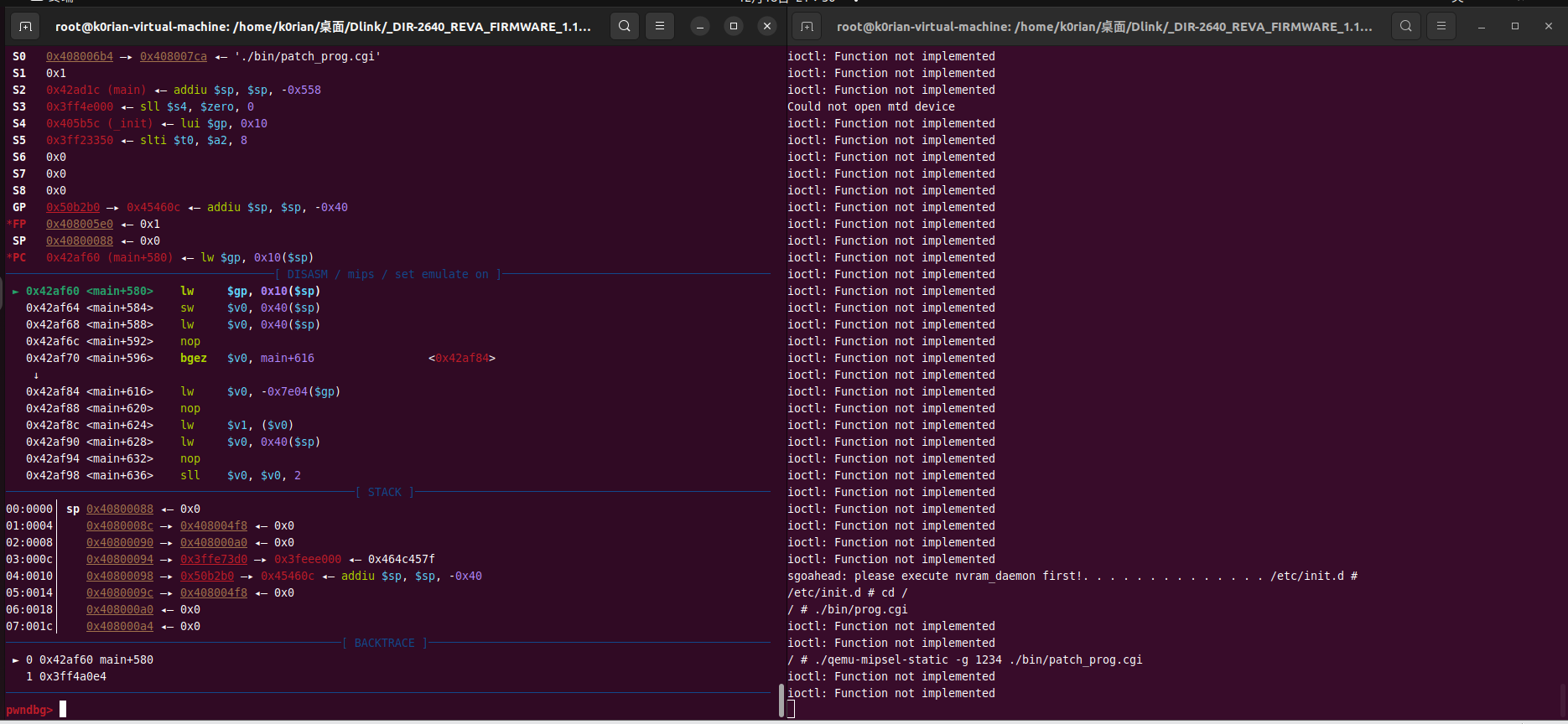Click the '/etc/init.d # cd /' line
This screenshot has height=724, width=1568.
[x=848, y=592]
